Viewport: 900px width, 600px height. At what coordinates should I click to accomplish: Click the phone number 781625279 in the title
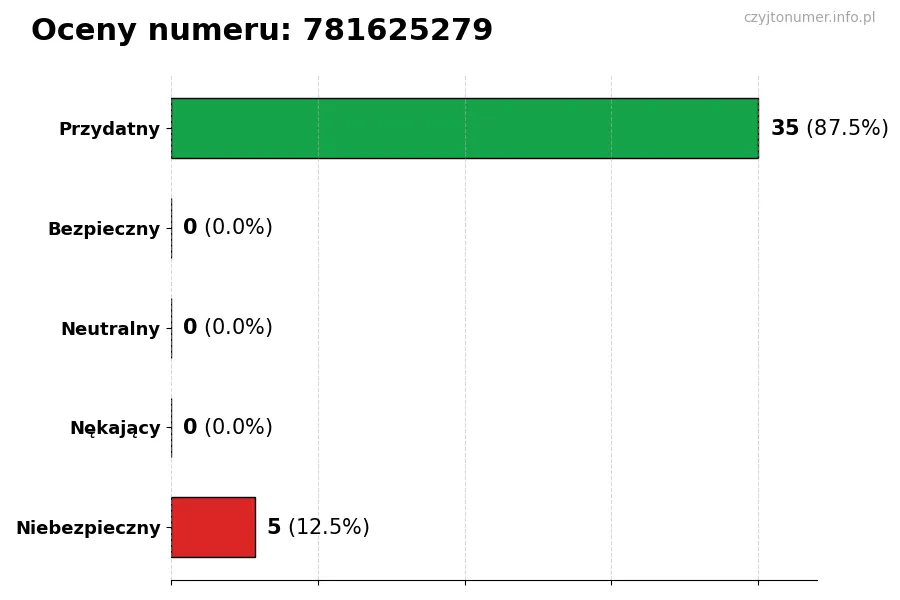397,31
